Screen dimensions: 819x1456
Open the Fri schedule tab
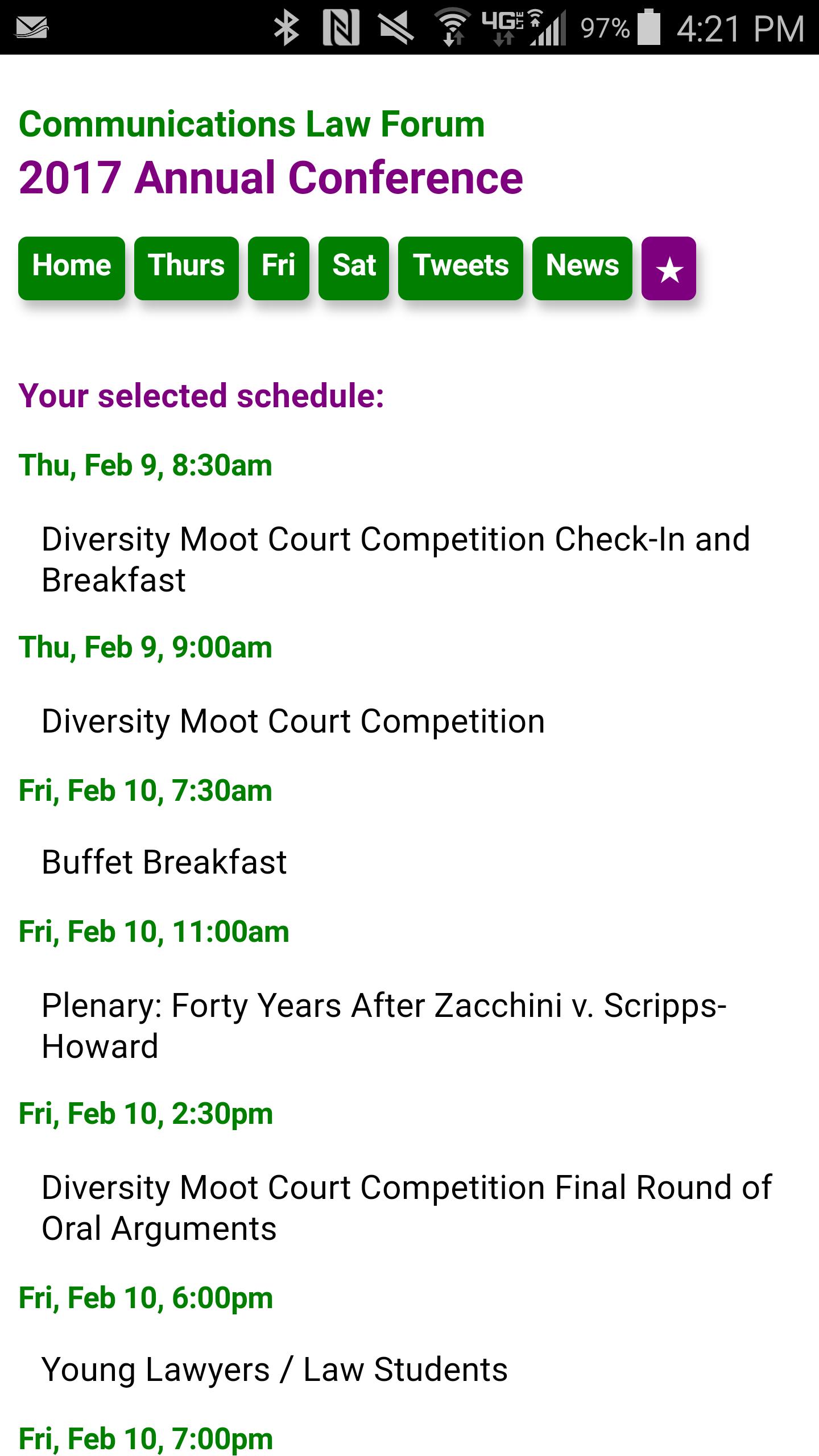pyautogui.click(x=279, y=268)
